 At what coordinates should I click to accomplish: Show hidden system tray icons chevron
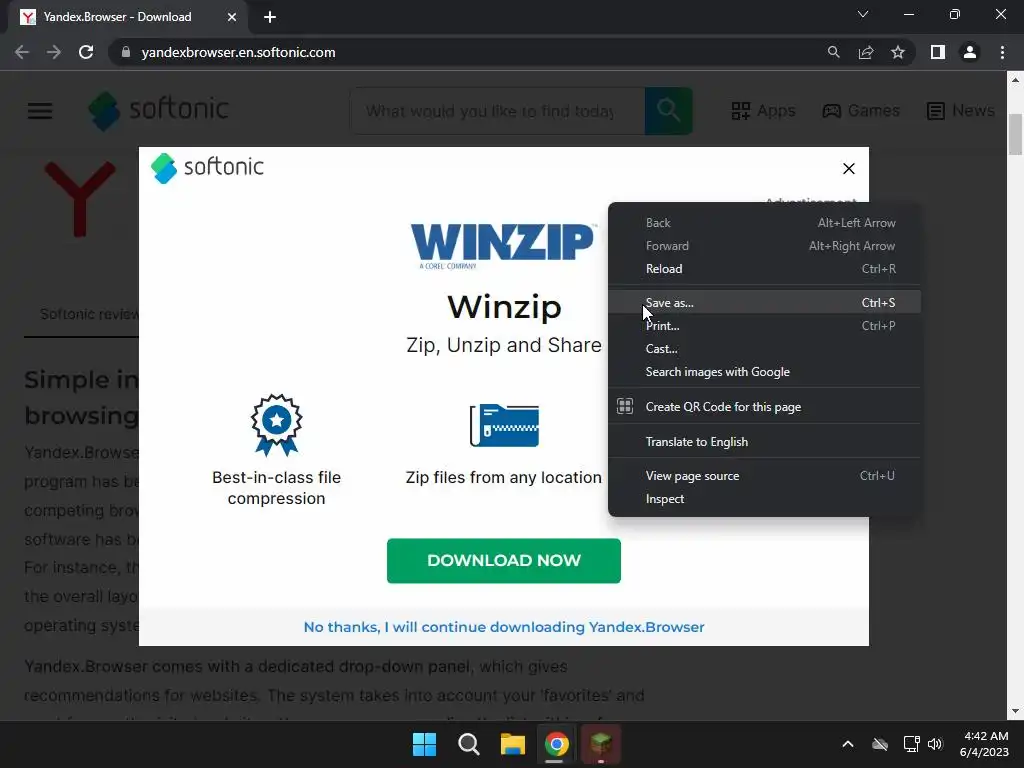tap(848, 744)
